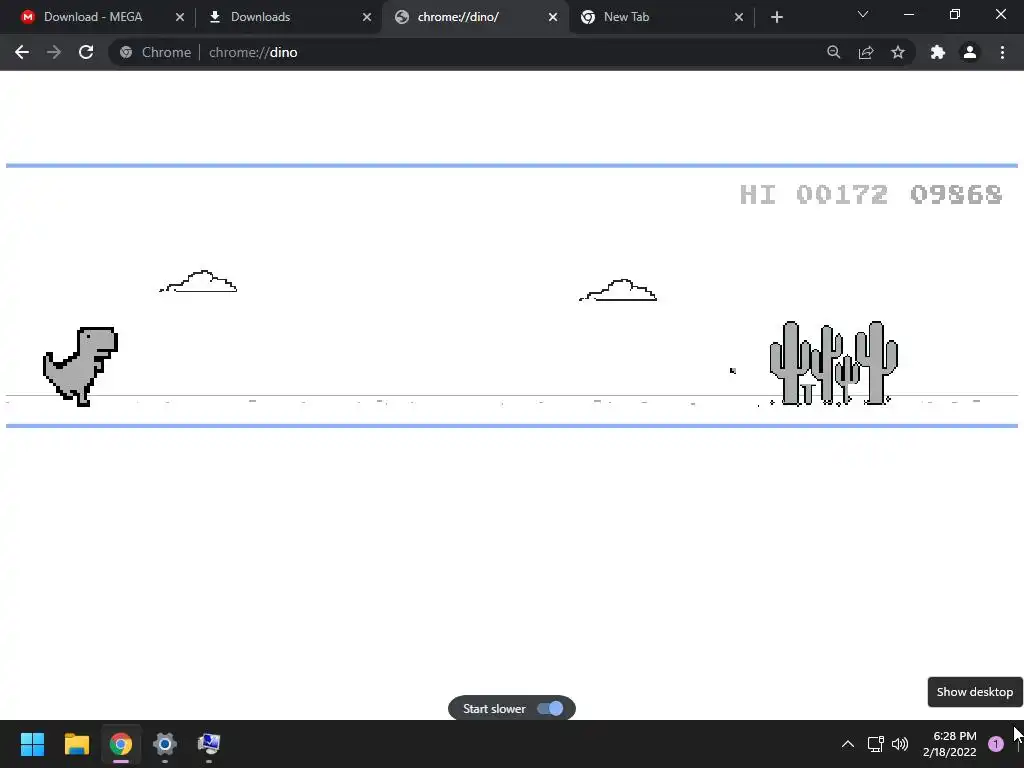1024x768 pixels.
Task: Open Settings gear from the taskbar
Action: pyautogui.click(x=165, y=744)
